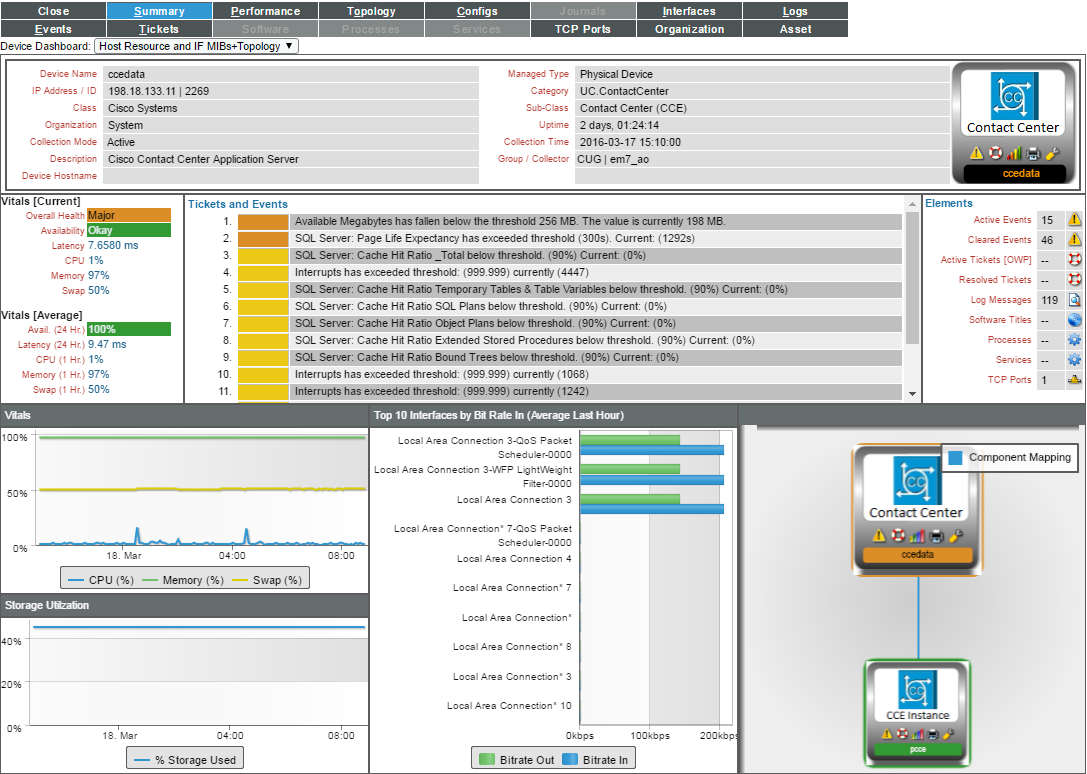Click the yellow severity swatch for event 3
Image resolution: width=1087 pixels, height=774 pixels.
pos(263,255)
